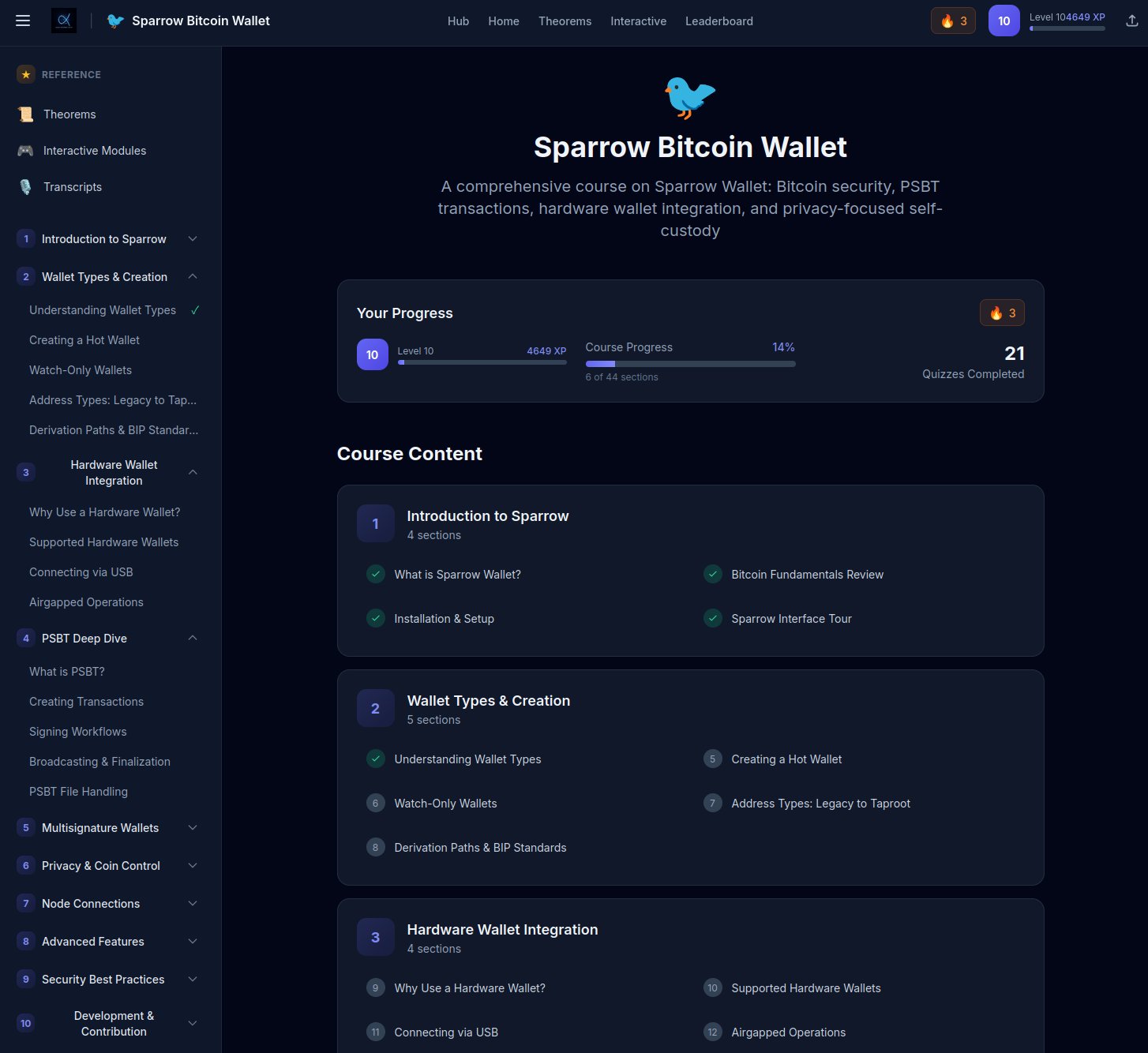Viewport: 1148px width, 1053px height.
Task: Click the Course Progress bar
Action: (690, 364)
